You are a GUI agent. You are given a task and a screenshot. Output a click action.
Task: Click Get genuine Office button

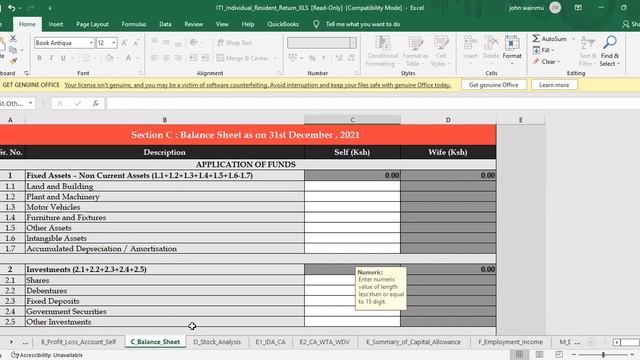[493, 85]
